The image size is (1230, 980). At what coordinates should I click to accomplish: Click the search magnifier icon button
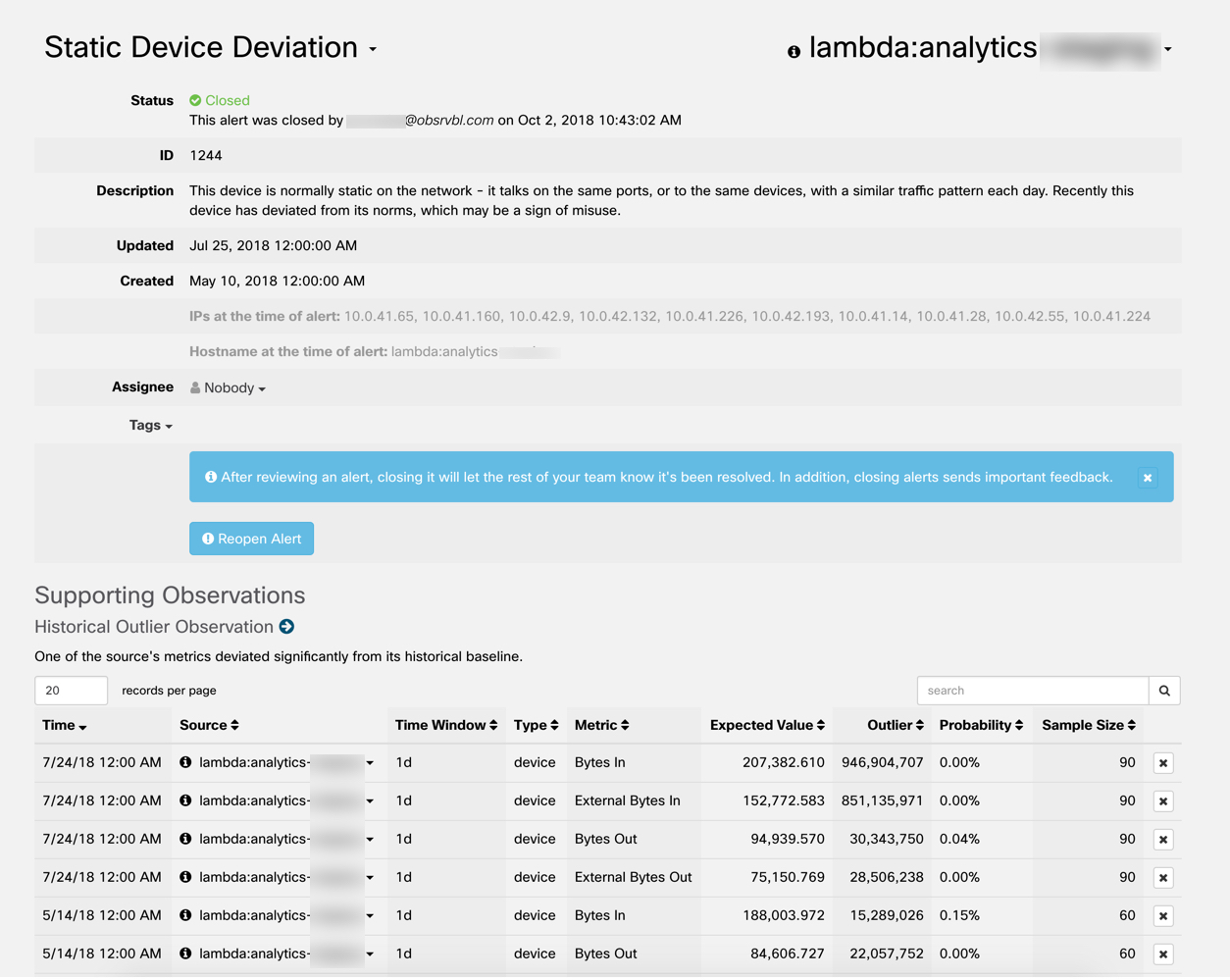[x=1164, y=691]
